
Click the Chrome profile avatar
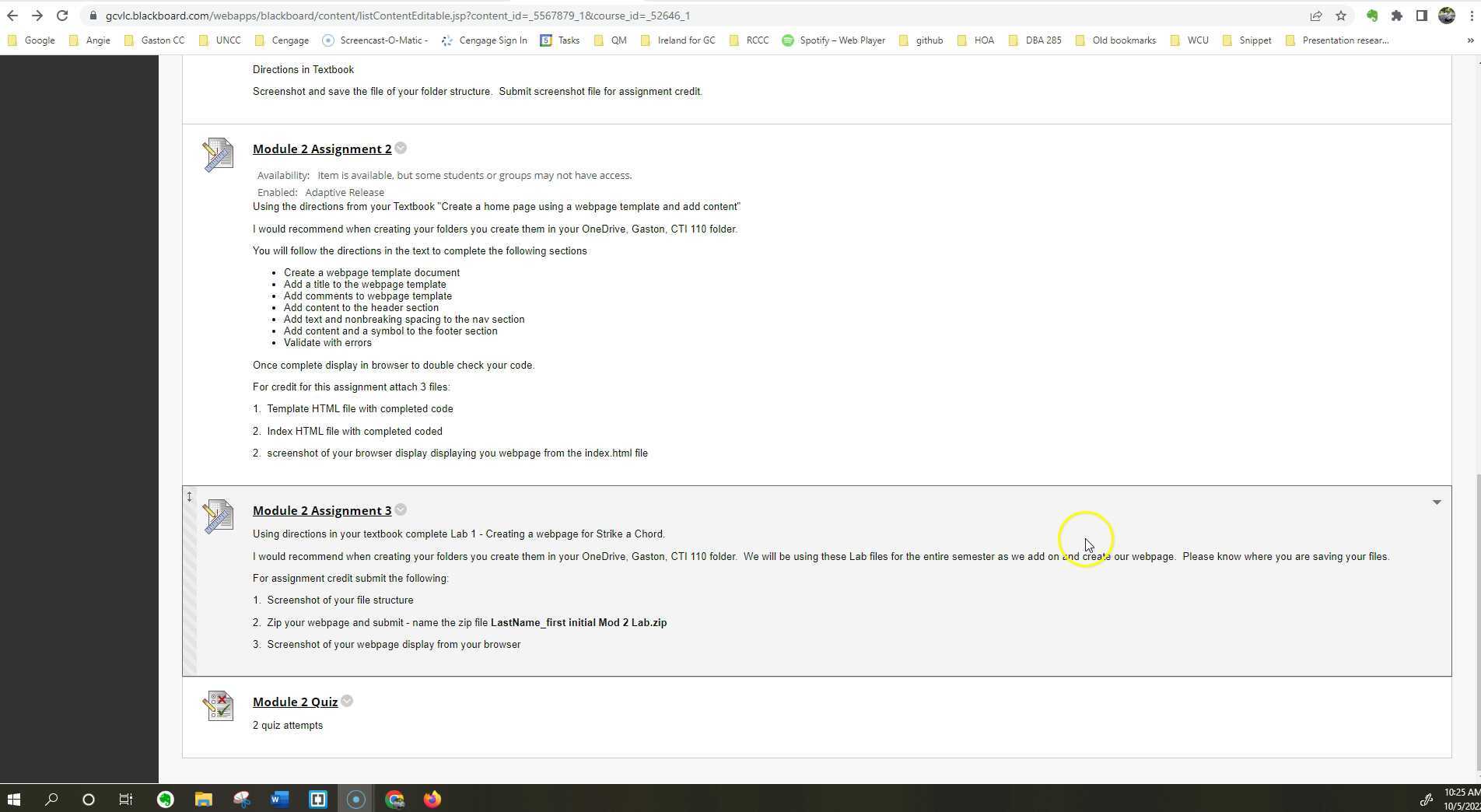tap(1447, 16)
